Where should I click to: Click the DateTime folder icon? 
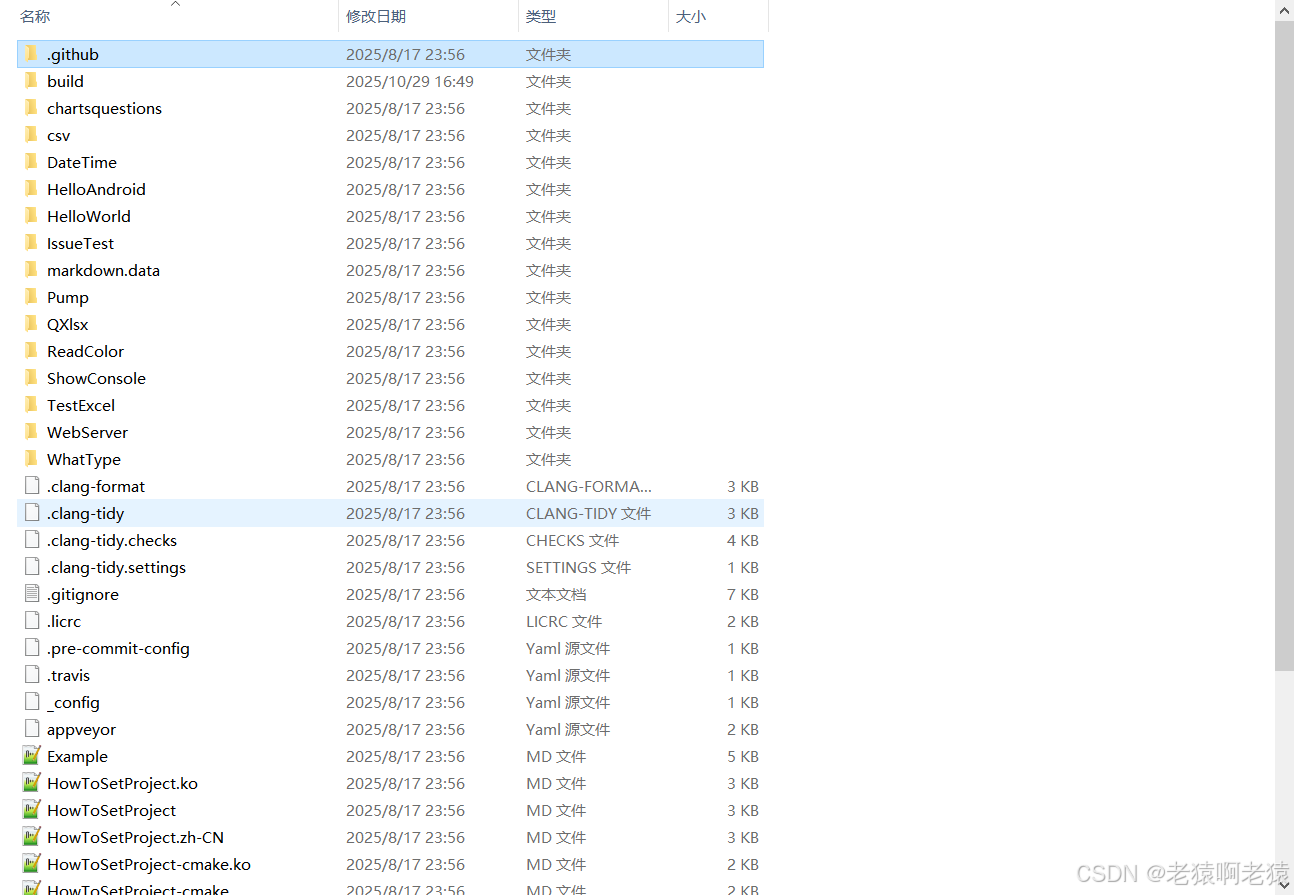(31, 162)
